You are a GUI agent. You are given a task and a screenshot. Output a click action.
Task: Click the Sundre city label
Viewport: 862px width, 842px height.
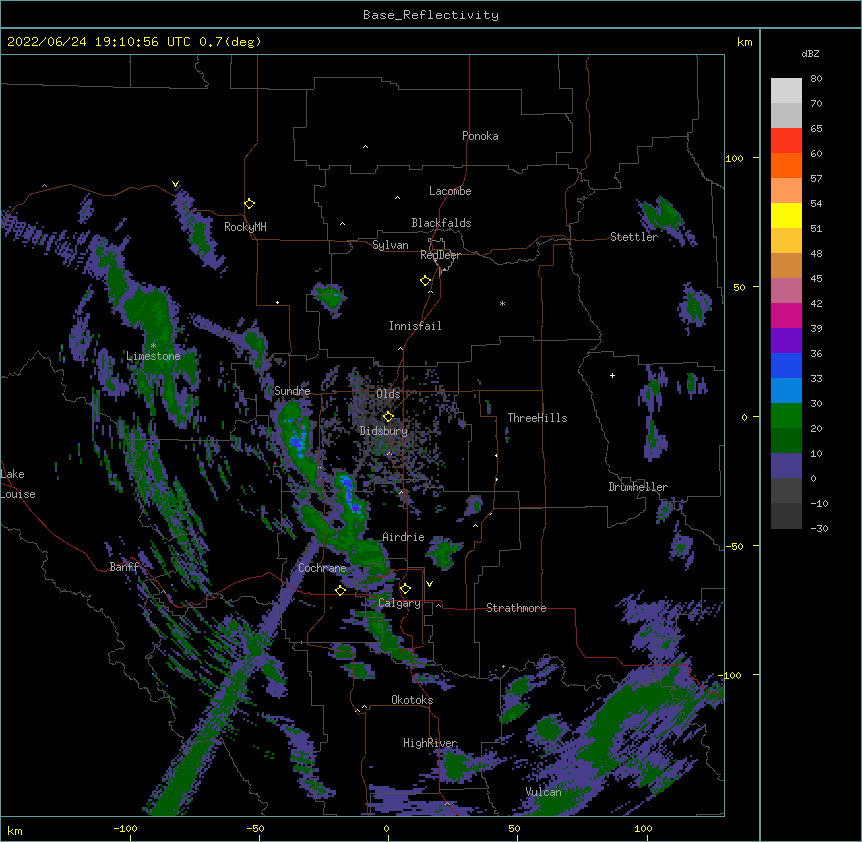click(292, 391)
